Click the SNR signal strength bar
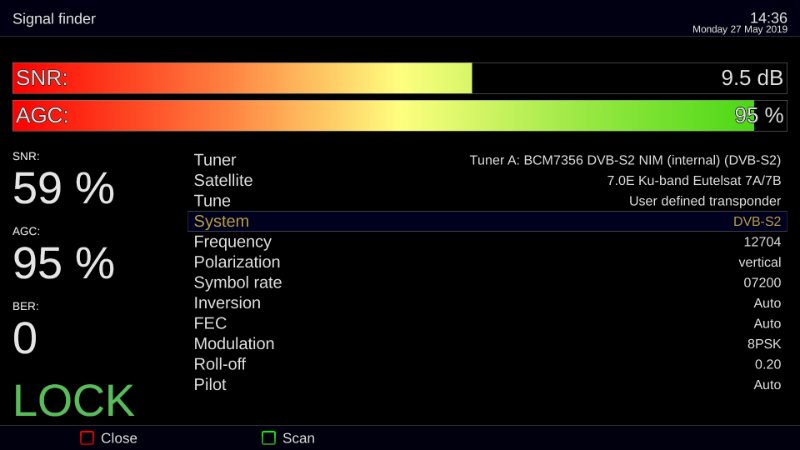The width and height of the screenshot is (800, 450). pyautogui.click(x=400, y=78)
